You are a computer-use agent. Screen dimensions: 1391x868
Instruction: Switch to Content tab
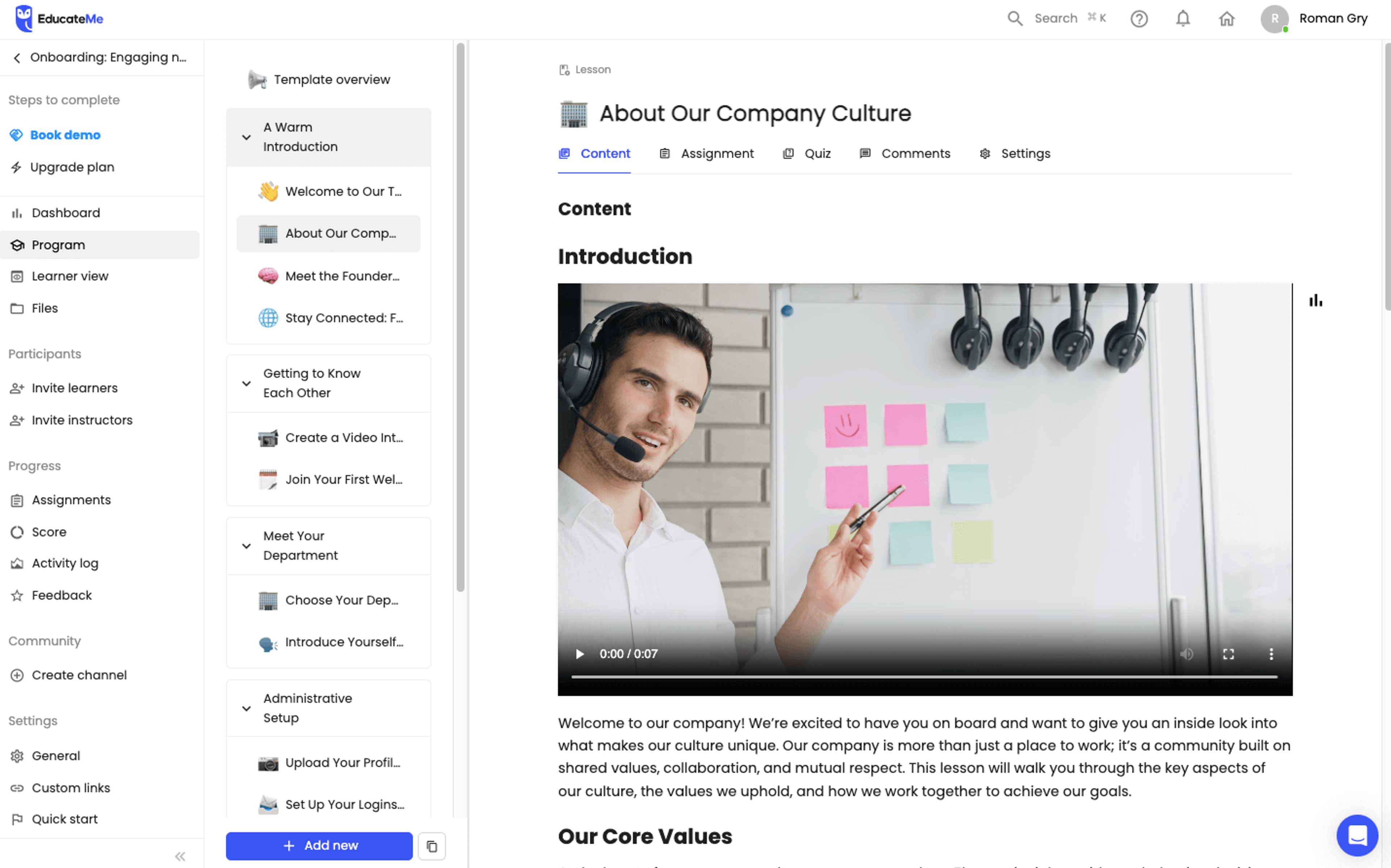tap(594, 154)
